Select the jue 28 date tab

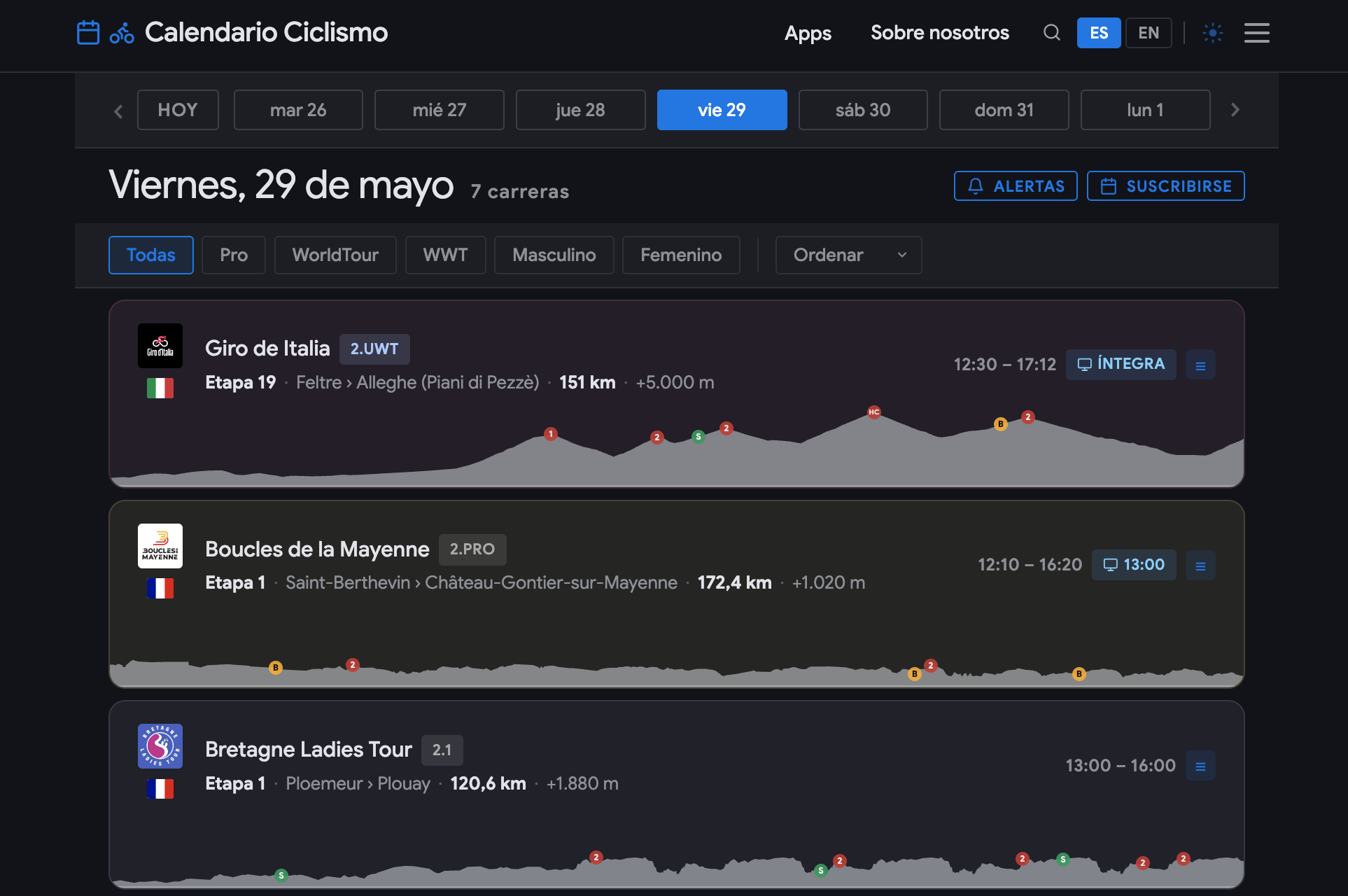[x=580, y=110]
